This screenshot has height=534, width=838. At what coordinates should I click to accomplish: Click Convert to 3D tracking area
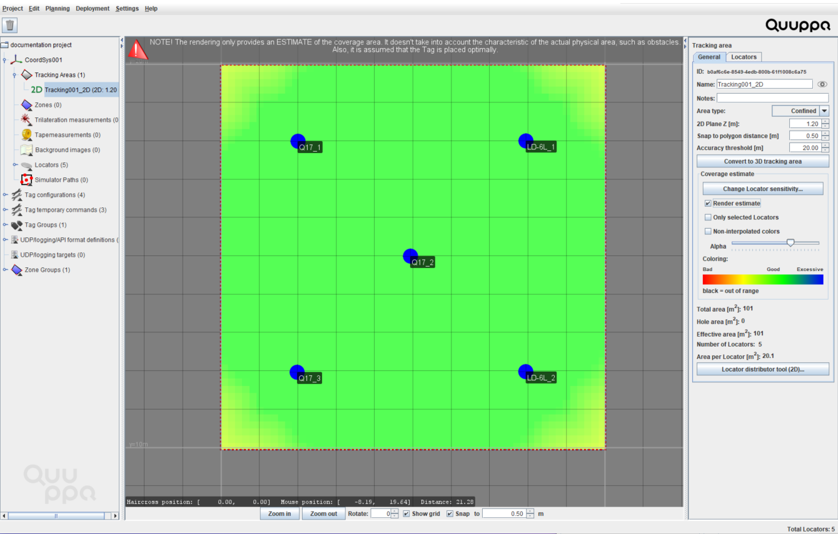coord(763,161)
